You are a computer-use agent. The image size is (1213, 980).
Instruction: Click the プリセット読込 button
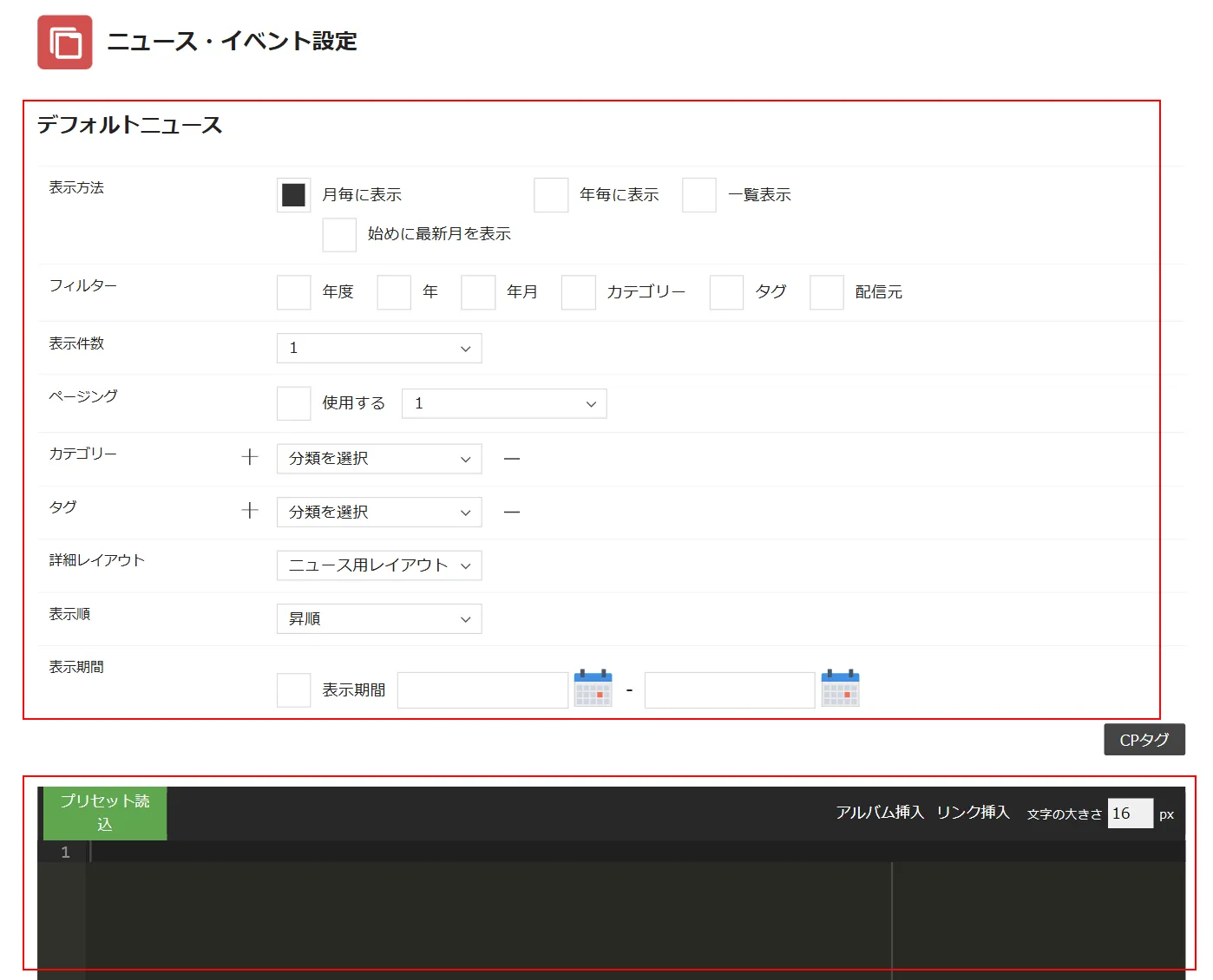pyautogui.click(x=105, y=813)
